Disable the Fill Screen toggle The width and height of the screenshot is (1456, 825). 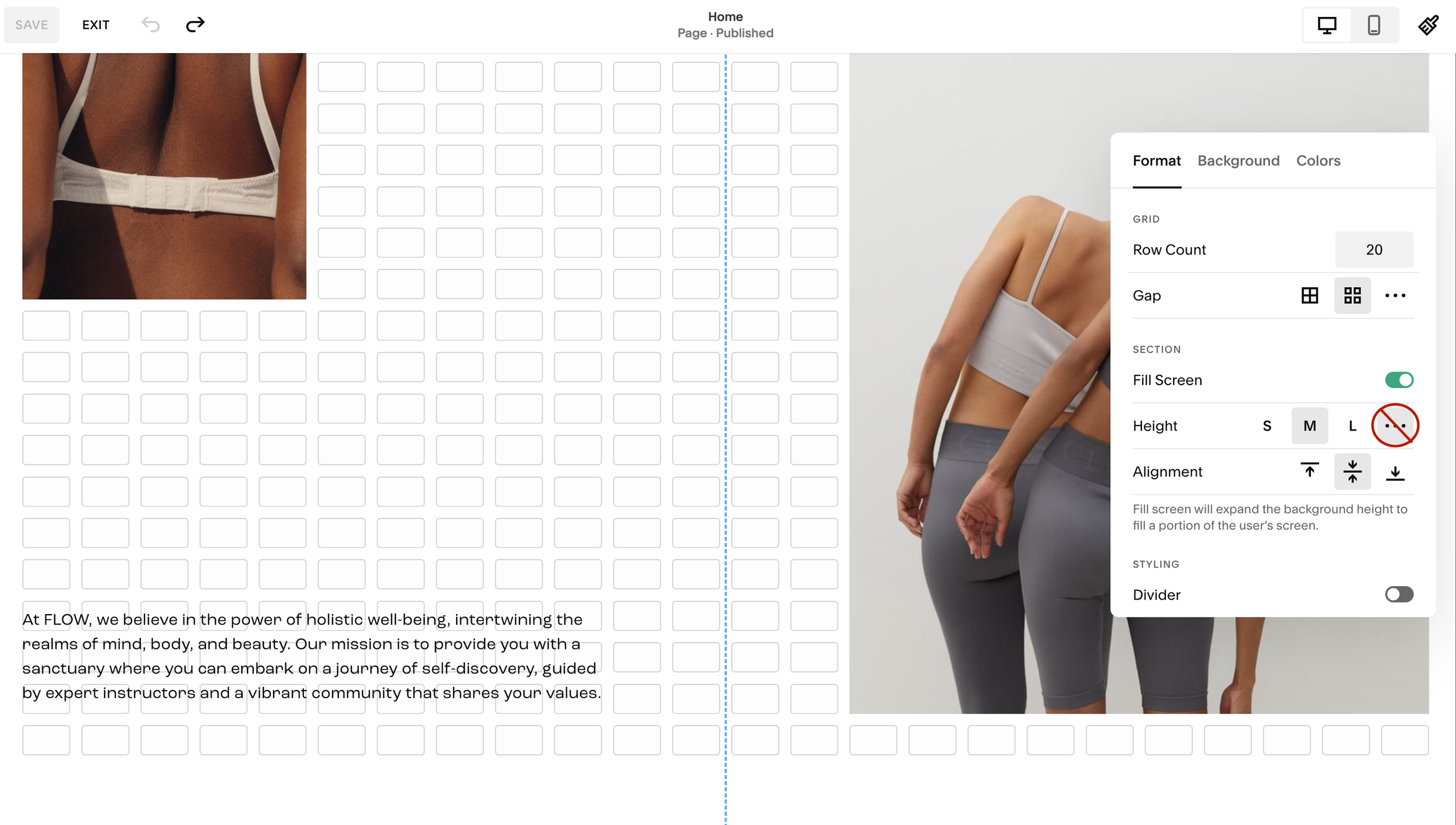[1399, 380]
